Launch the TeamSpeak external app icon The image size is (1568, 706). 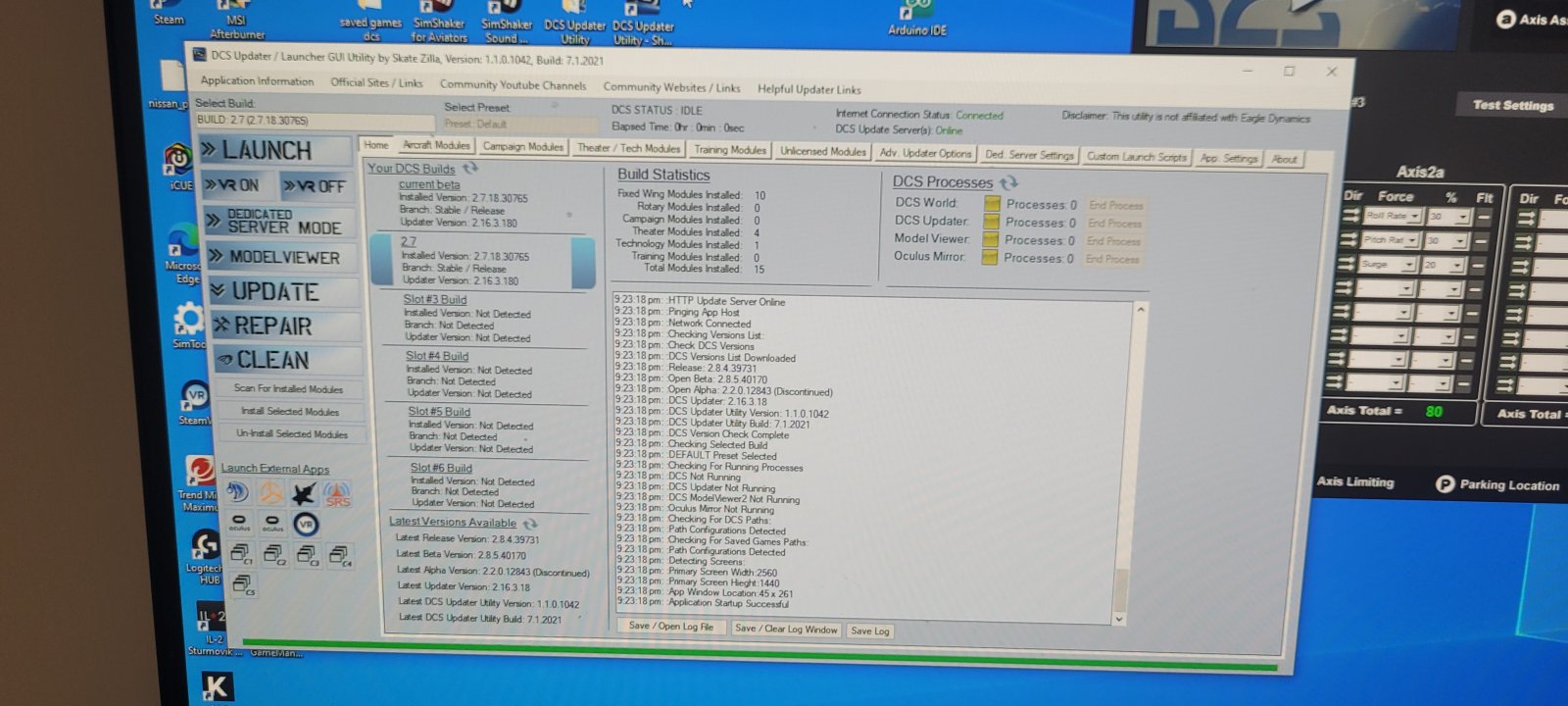point(237,492)
